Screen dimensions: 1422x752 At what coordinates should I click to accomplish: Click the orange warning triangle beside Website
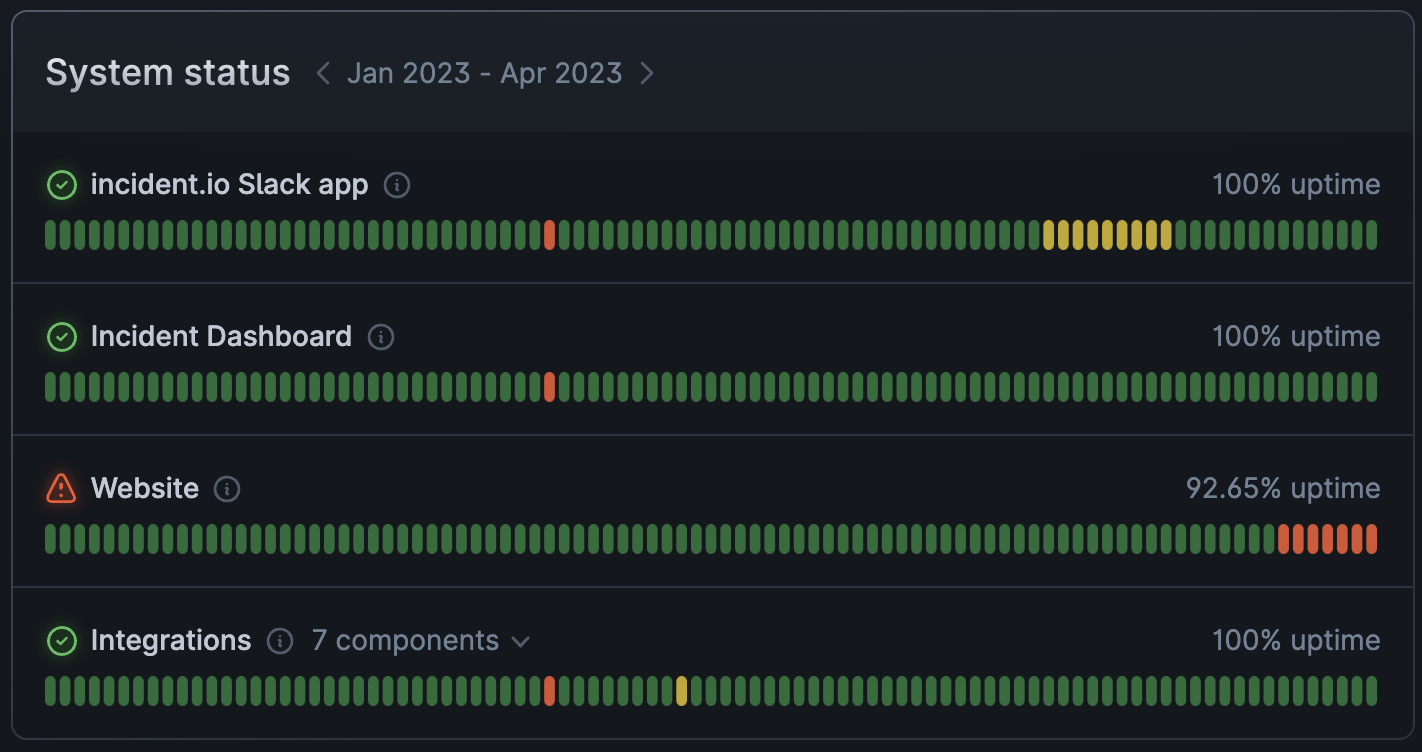tap(61, 489)
